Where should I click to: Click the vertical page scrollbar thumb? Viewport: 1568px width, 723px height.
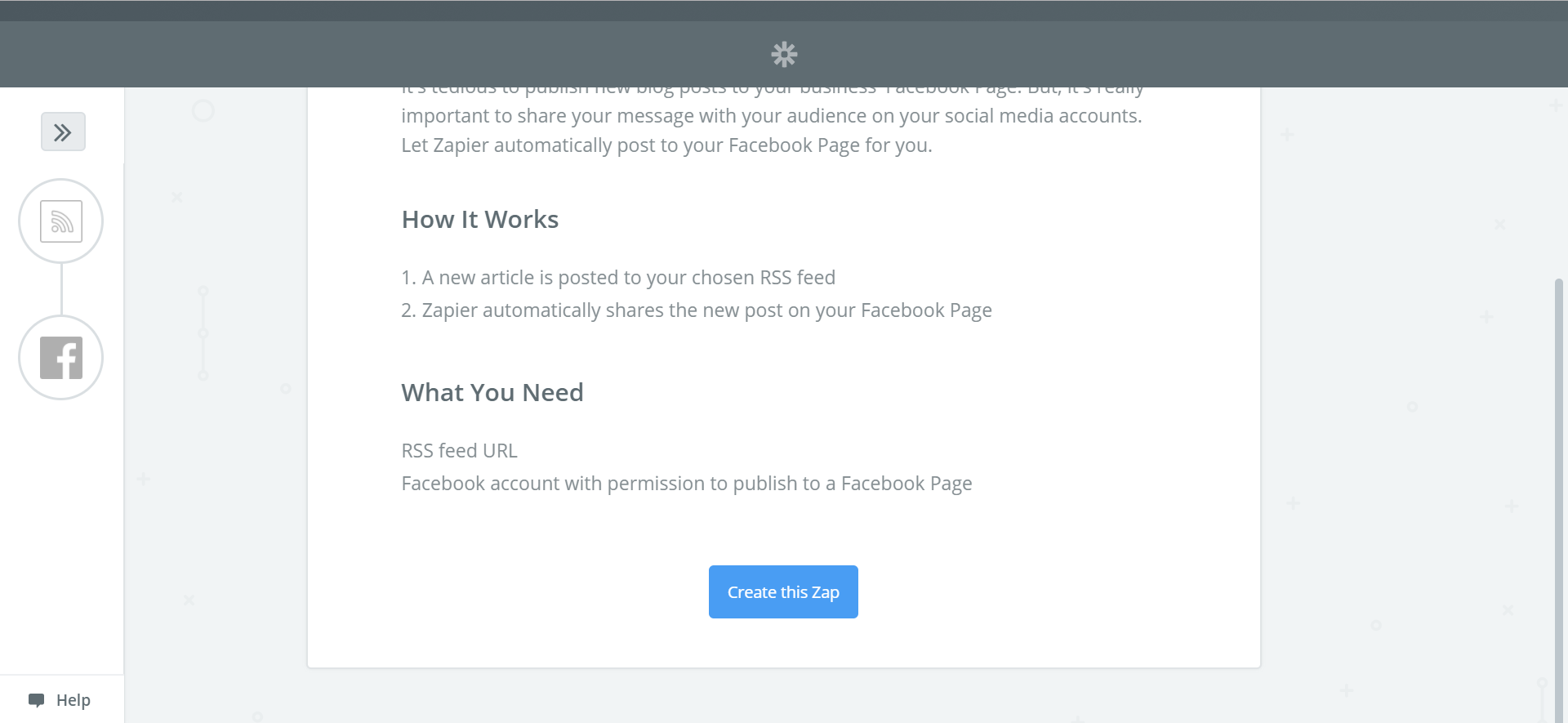pyautogui.click(x=1558, y=490)
